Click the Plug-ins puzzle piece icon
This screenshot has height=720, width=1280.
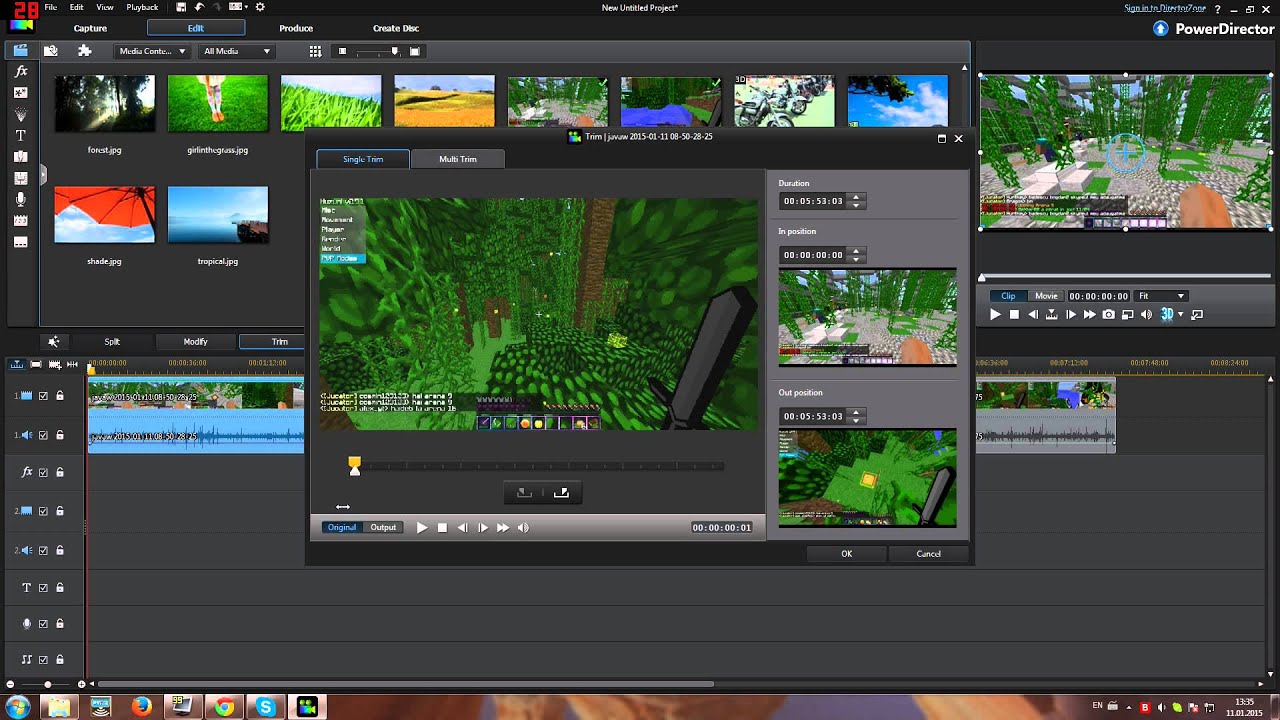(x=85, y=51)
